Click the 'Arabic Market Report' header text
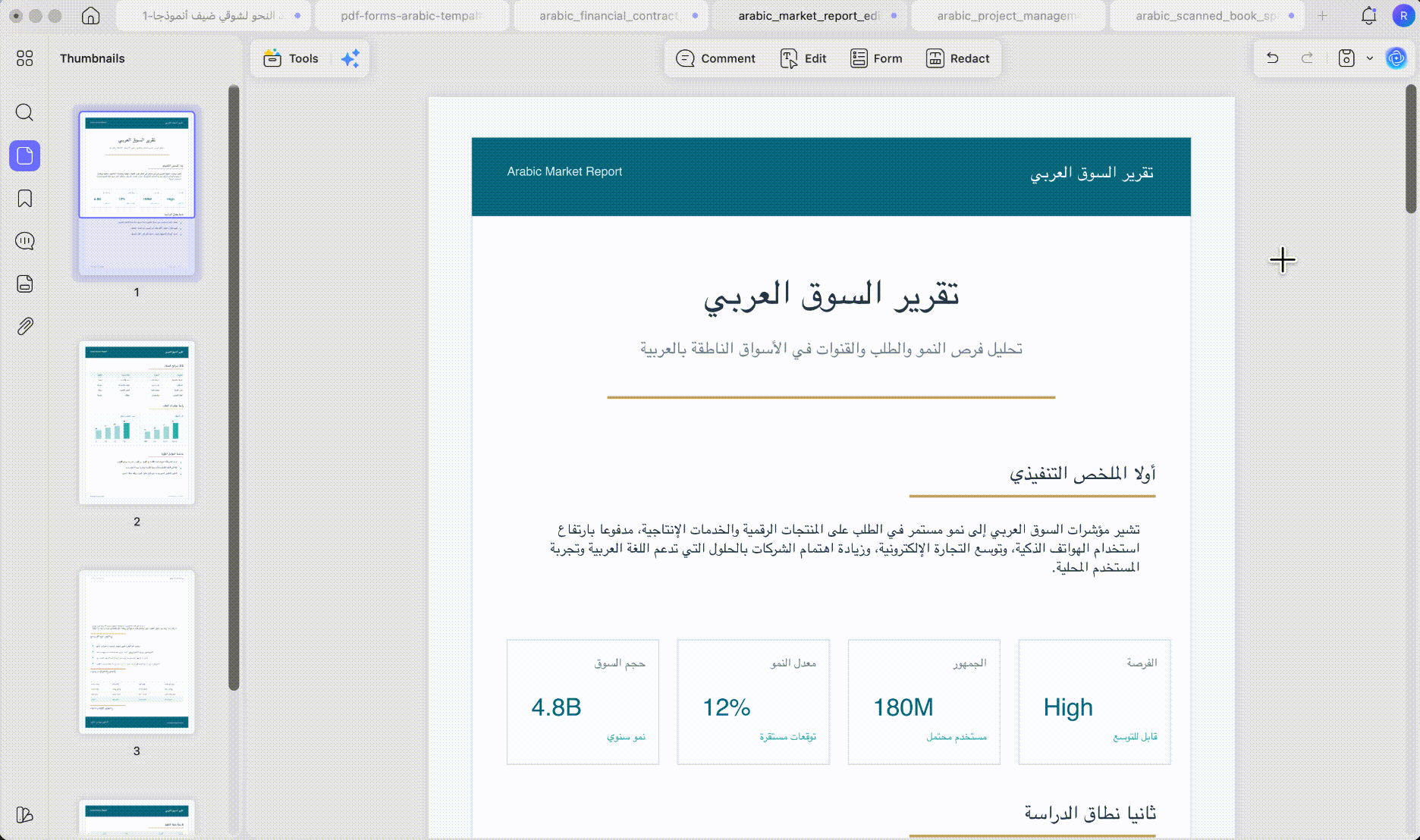The width and height of the screenshot is (1420, 840). click(564, 172)
